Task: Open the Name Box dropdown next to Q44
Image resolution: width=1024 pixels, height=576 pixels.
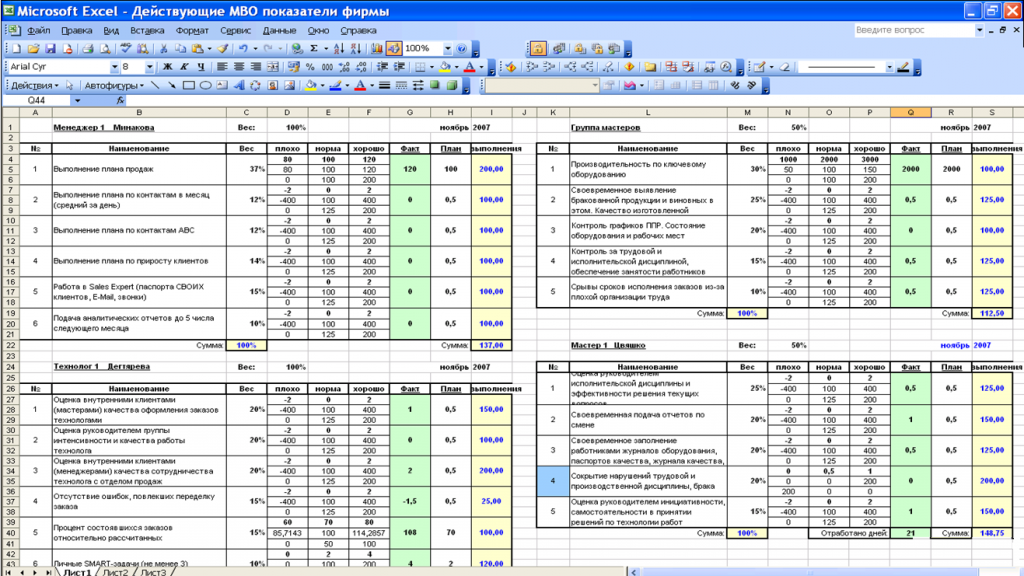Action: click(x=77, y=101)
